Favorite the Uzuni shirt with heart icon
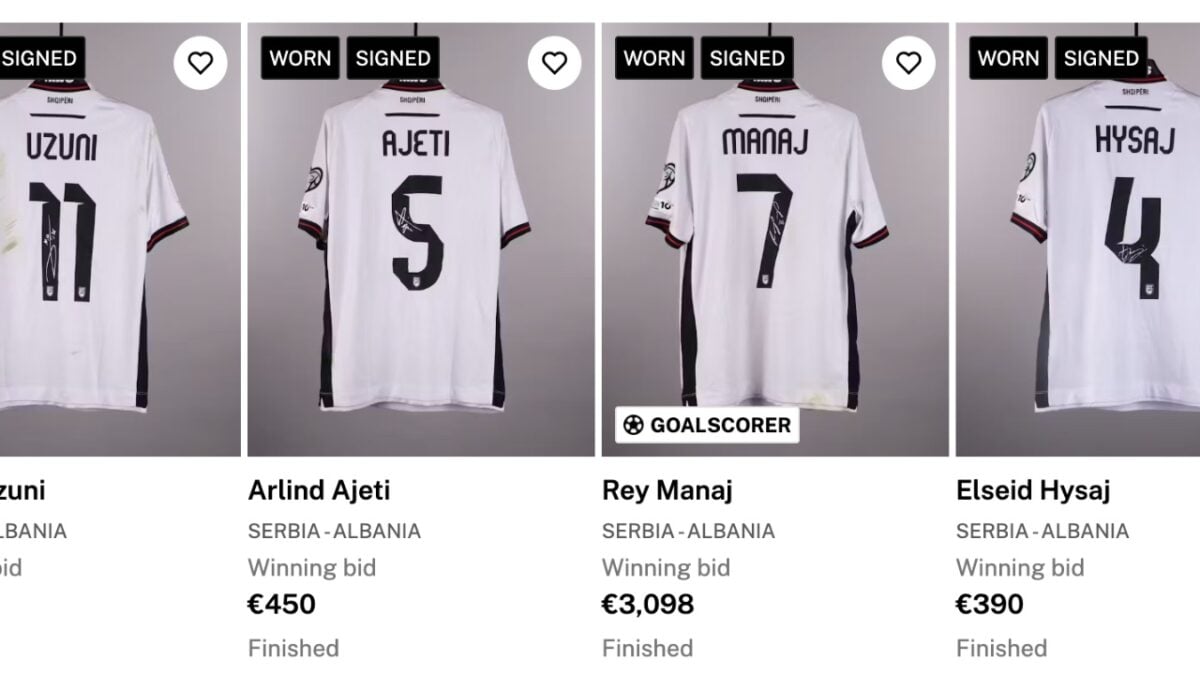The width and height of the screenshot is (1200, 675). (200, 64)
